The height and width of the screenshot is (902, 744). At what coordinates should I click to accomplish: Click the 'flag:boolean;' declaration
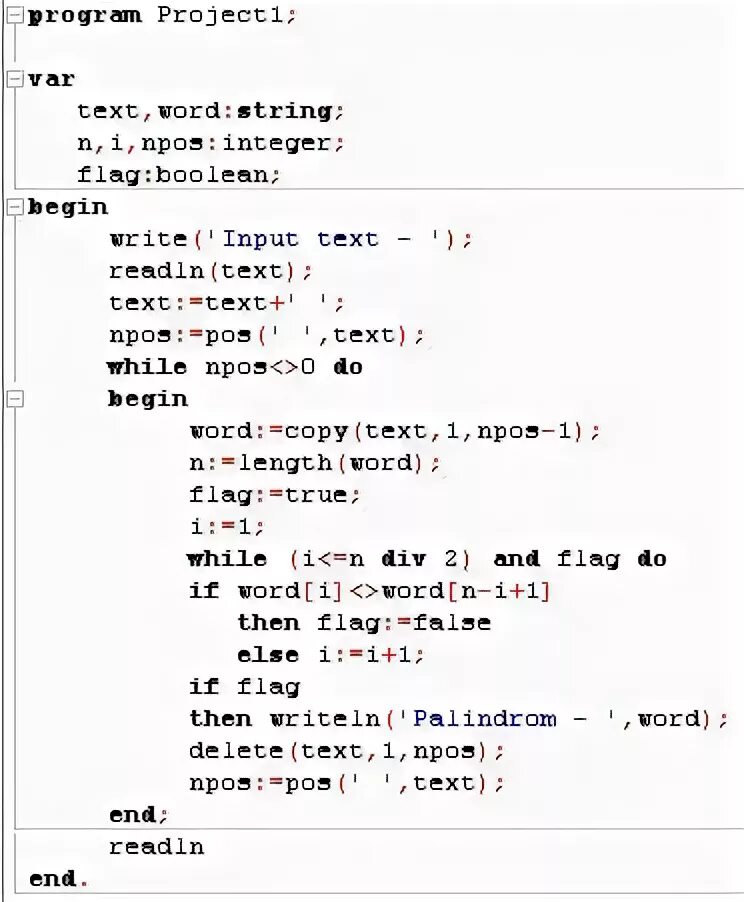pos(178,175)
